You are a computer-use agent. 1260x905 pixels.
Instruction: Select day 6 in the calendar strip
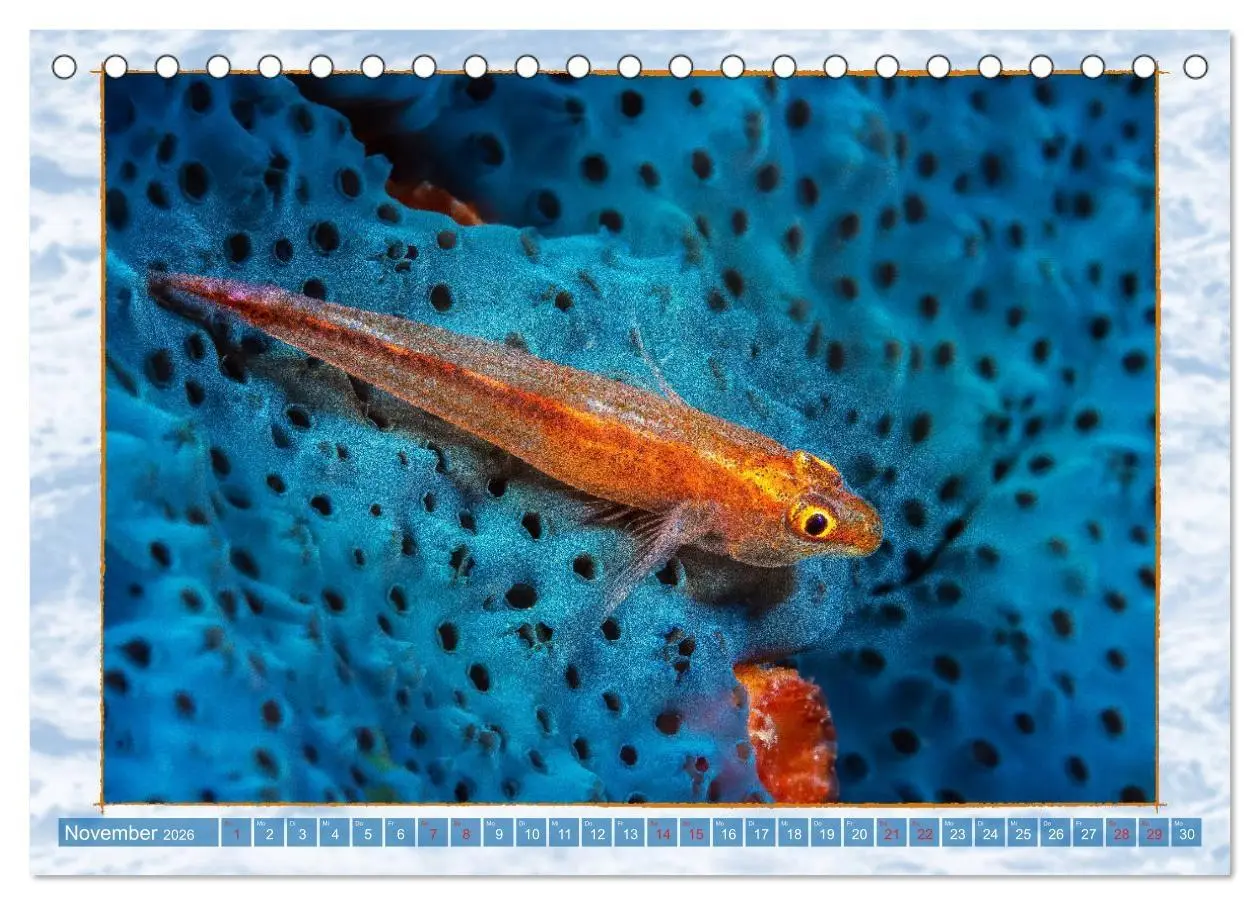tap(401, 833)
